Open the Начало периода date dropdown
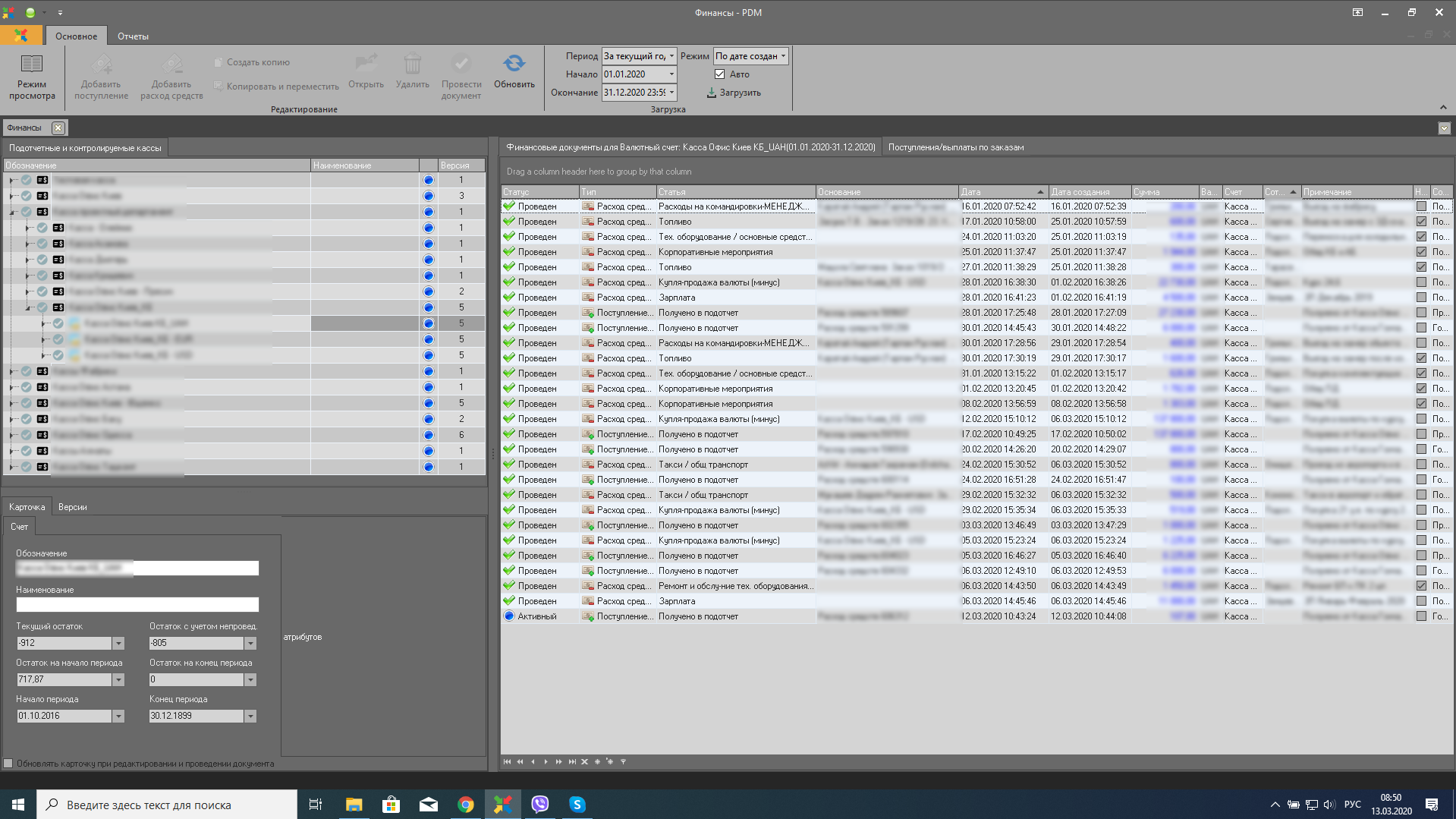The image size is (1456, 819). [x=118, y=716]
